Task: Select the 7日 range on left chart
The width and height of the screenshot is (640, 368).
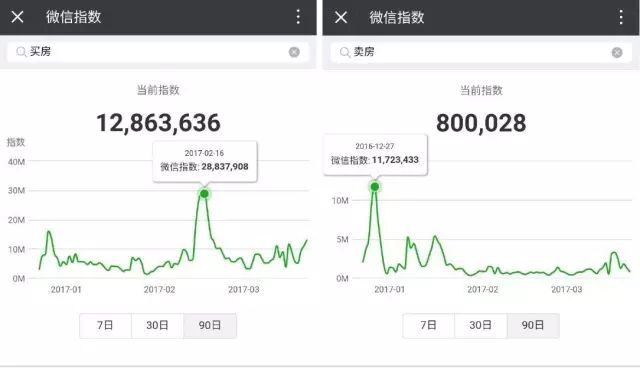Action: click(x=105, y=326)
